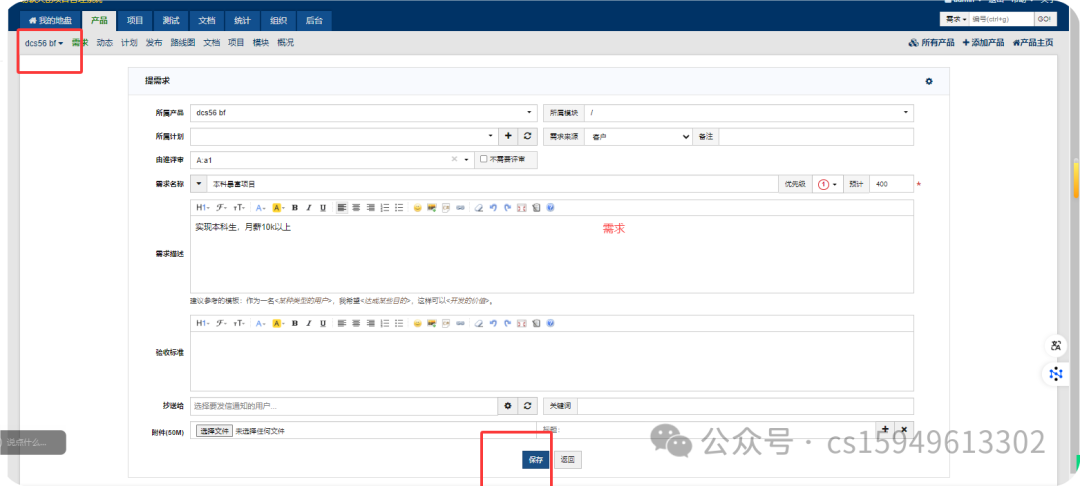Open 产品主页 link

1032,43
